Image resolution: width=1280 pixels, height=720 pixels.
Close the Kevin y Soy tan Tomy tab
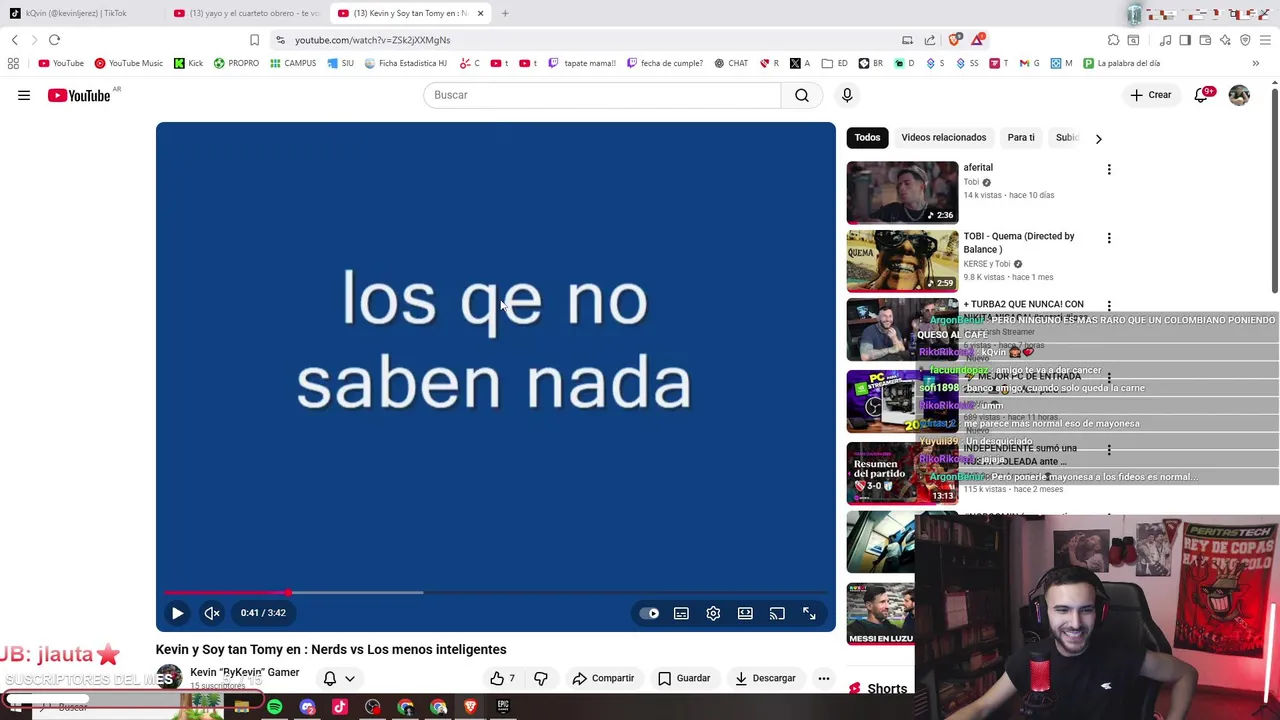point(480,13)
